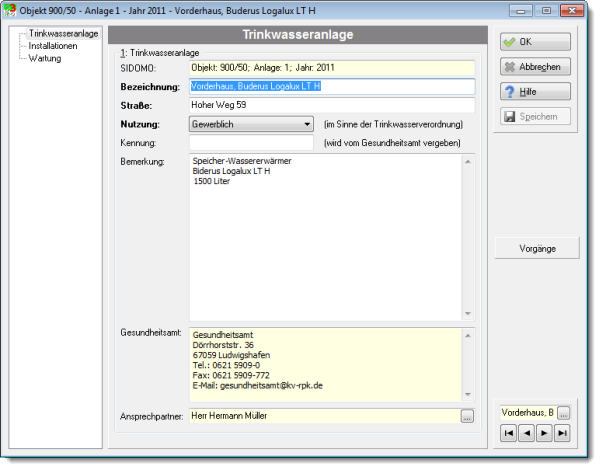
Task: Confirm with the OK checkmark button
Action: click(x=535, y=42)
